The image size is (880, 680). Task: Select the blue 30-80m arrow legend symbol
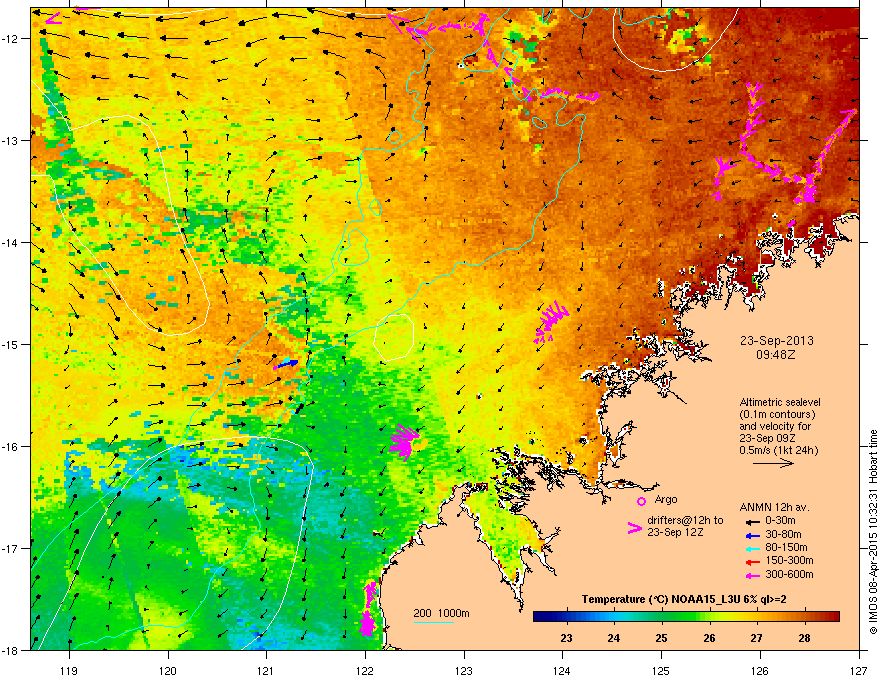753,535
